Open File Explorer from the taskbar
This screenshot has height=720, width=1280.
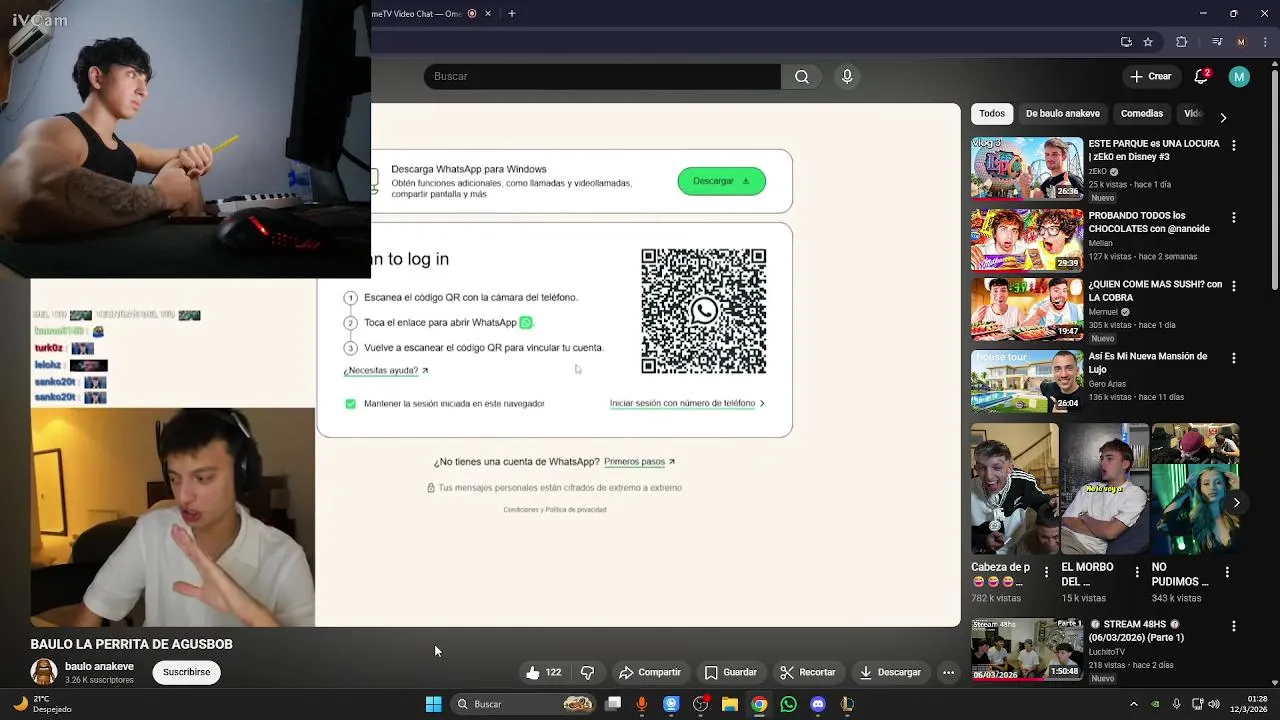(730, 704)
